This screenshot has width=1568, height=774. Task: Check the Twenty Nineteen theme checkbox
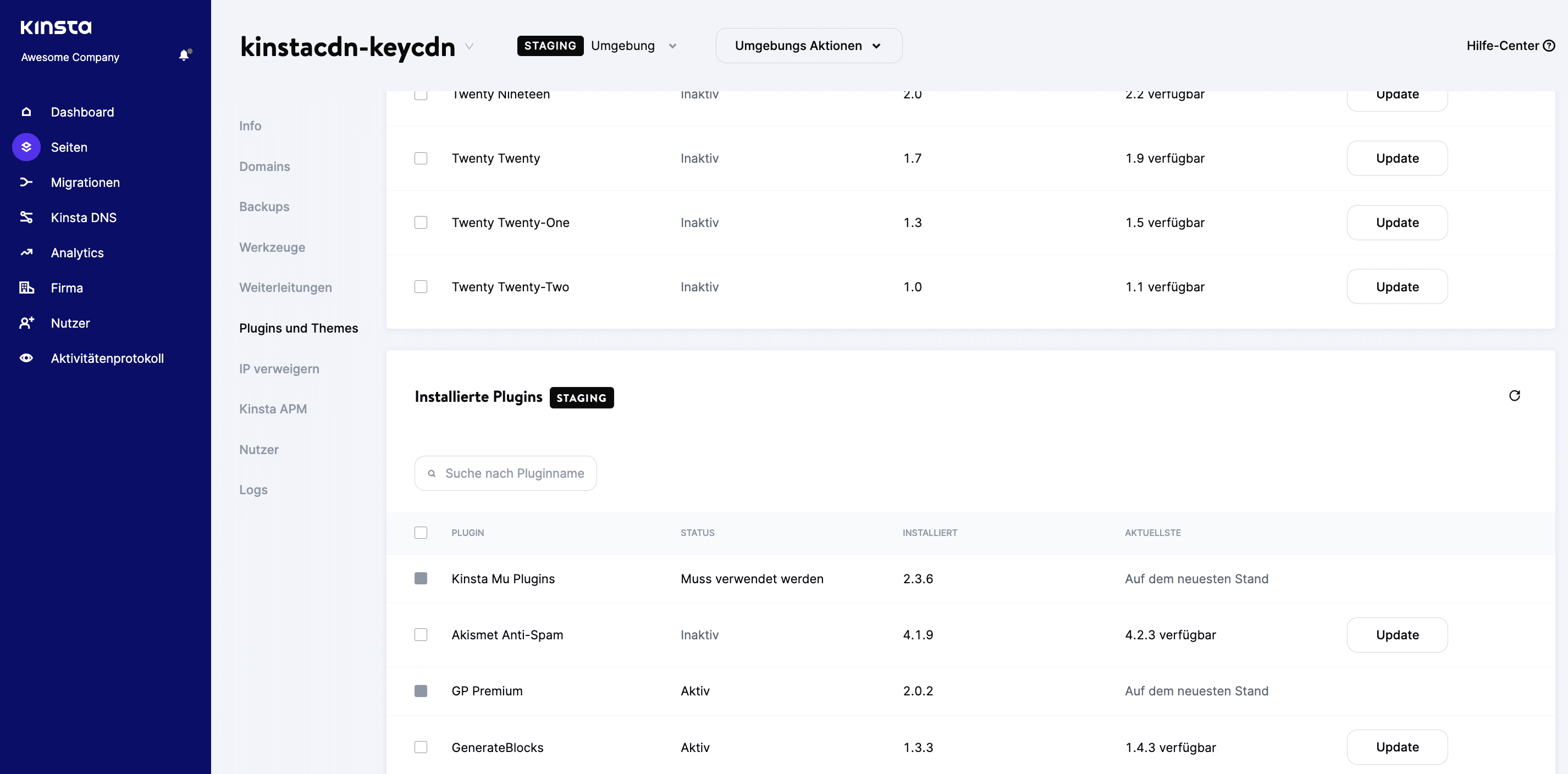click(x=421, y=95)
